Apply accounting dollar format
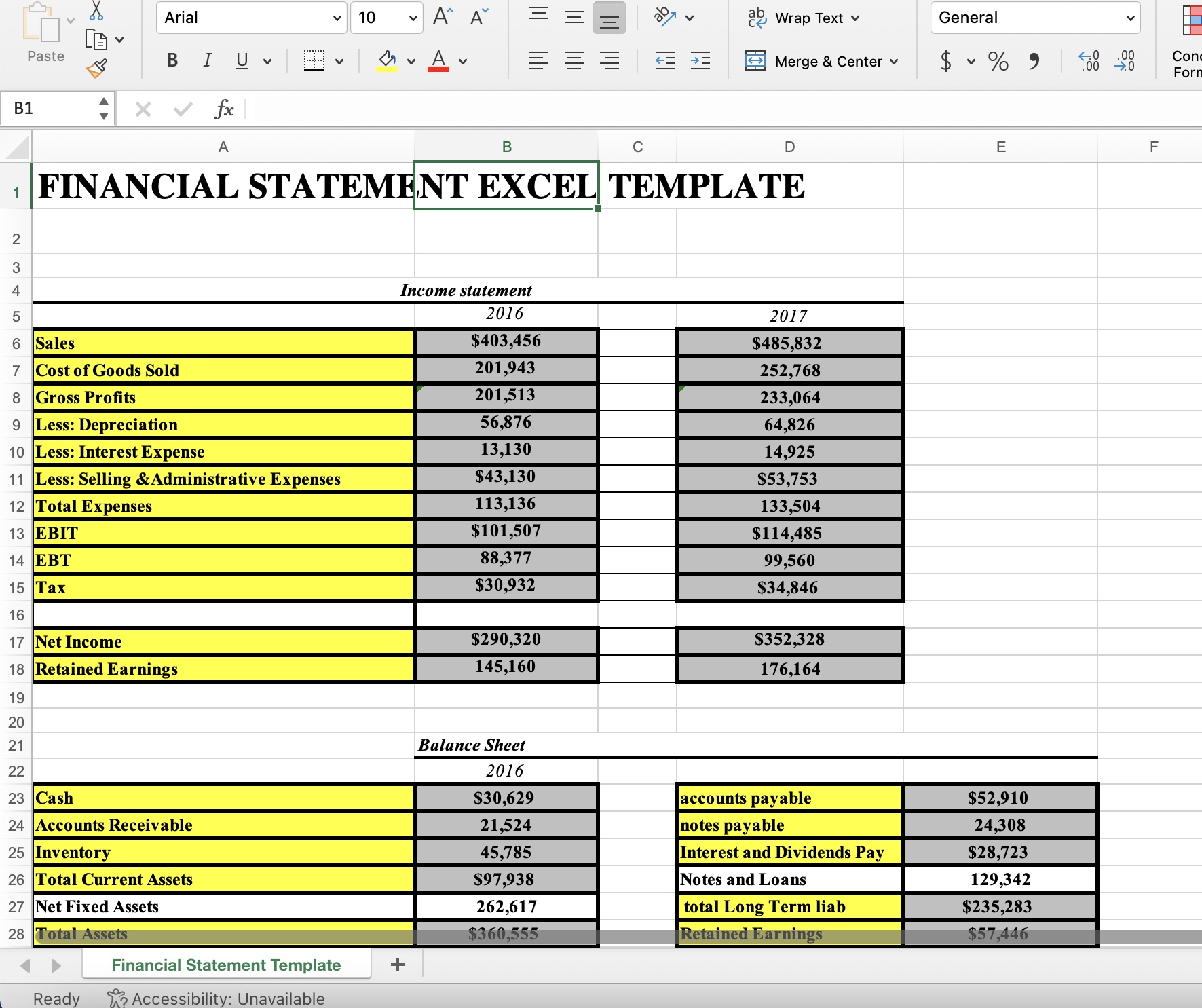The height and width of the screenshot is (1008, 1202). tap(946, 61)
